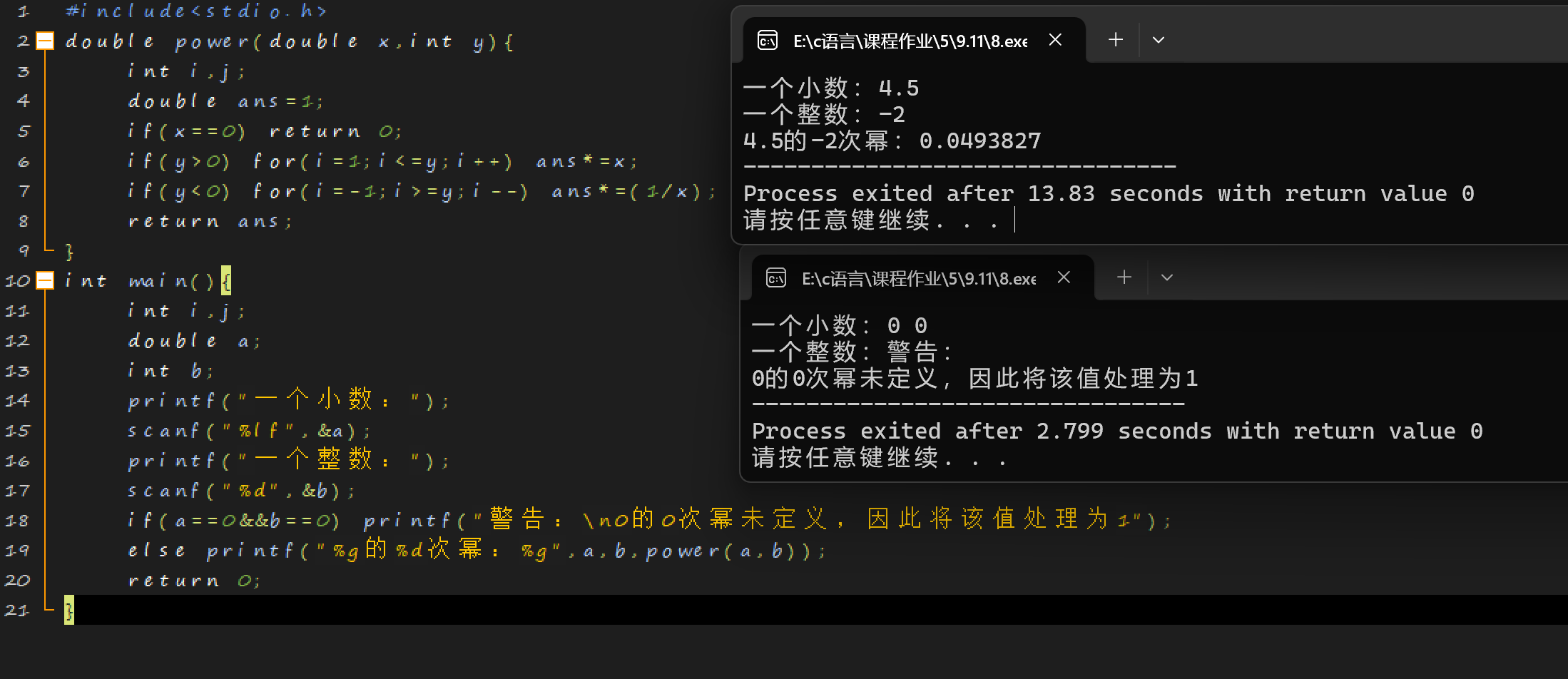Click the 'double ans=1;' line
This screenshot has height=679, width=1568.
225,101
